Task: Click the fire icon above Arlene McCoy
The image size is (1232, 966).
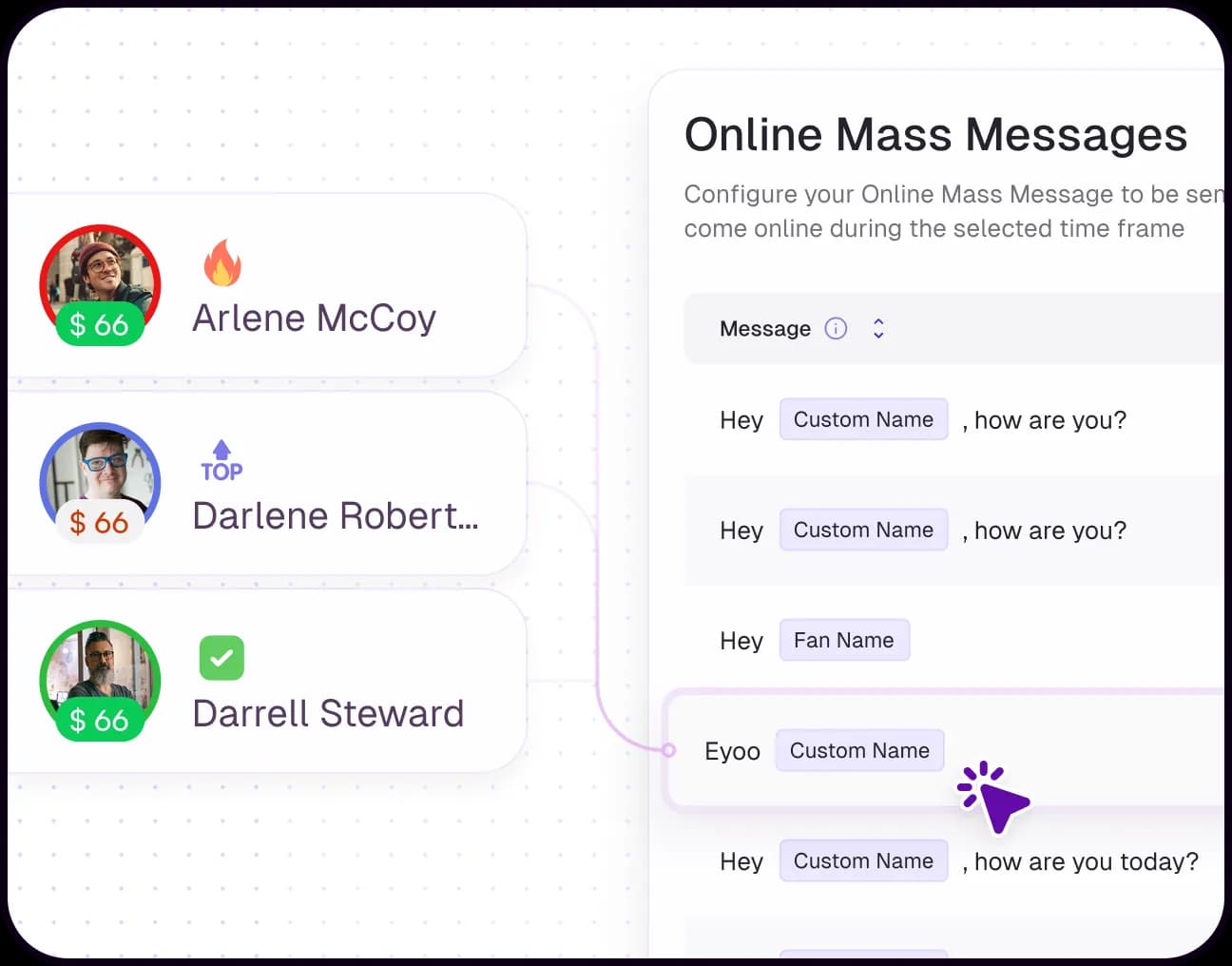Action: pos(221,262)
